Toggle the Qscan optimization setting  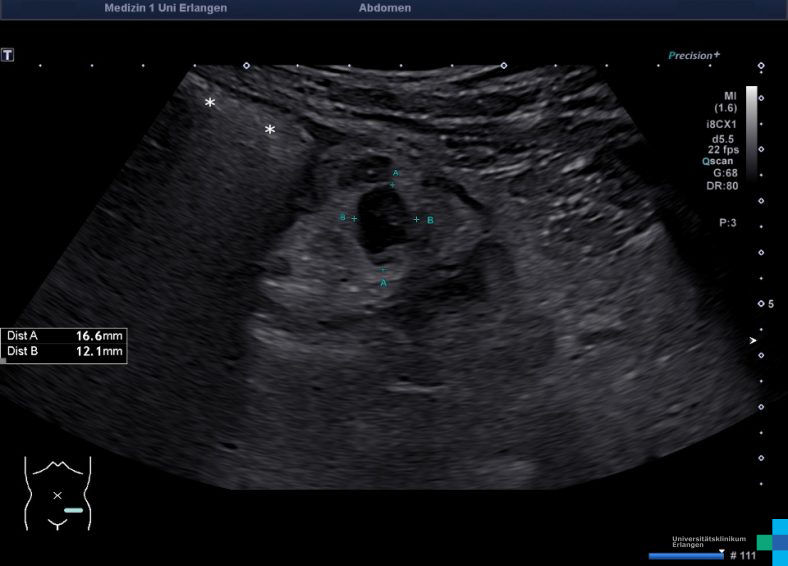click(x=720, y=160)
